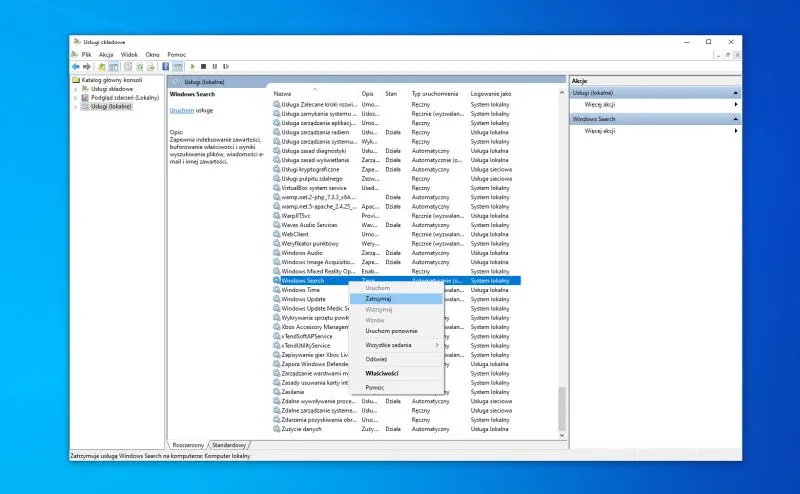Select the Windows Update service name
The image size is (800, 494).
pos(304,299)
